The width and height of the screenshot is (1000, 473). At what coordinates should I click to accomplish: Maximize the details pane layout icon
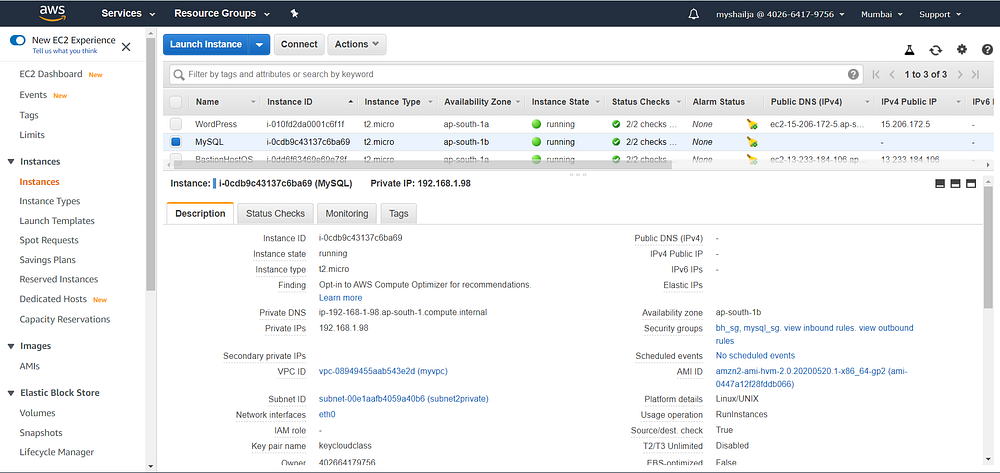[x=971, y=184]
